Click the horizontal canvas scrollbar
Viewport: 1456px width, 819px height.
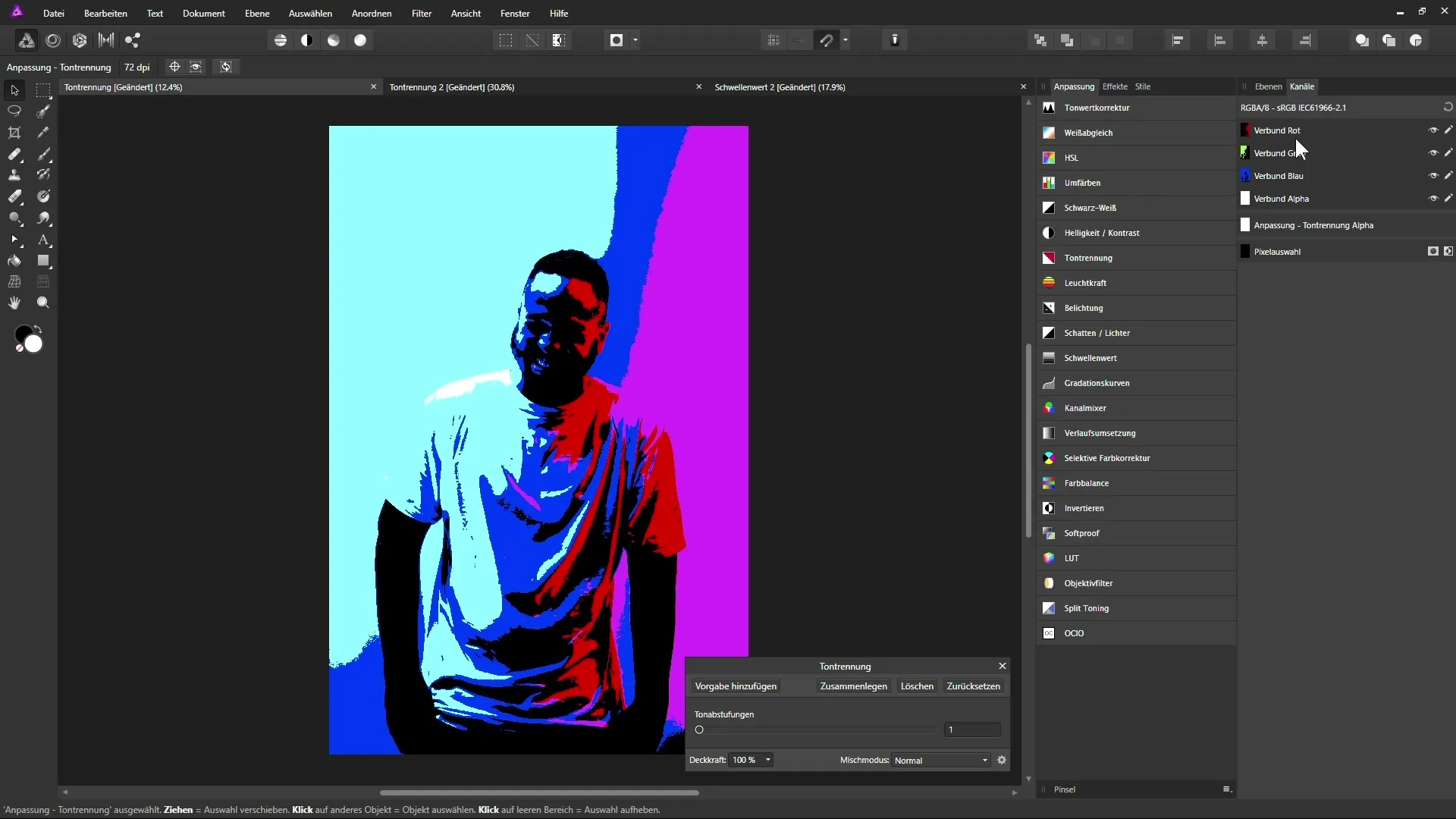pyautogui.click(x=539, y=792)
